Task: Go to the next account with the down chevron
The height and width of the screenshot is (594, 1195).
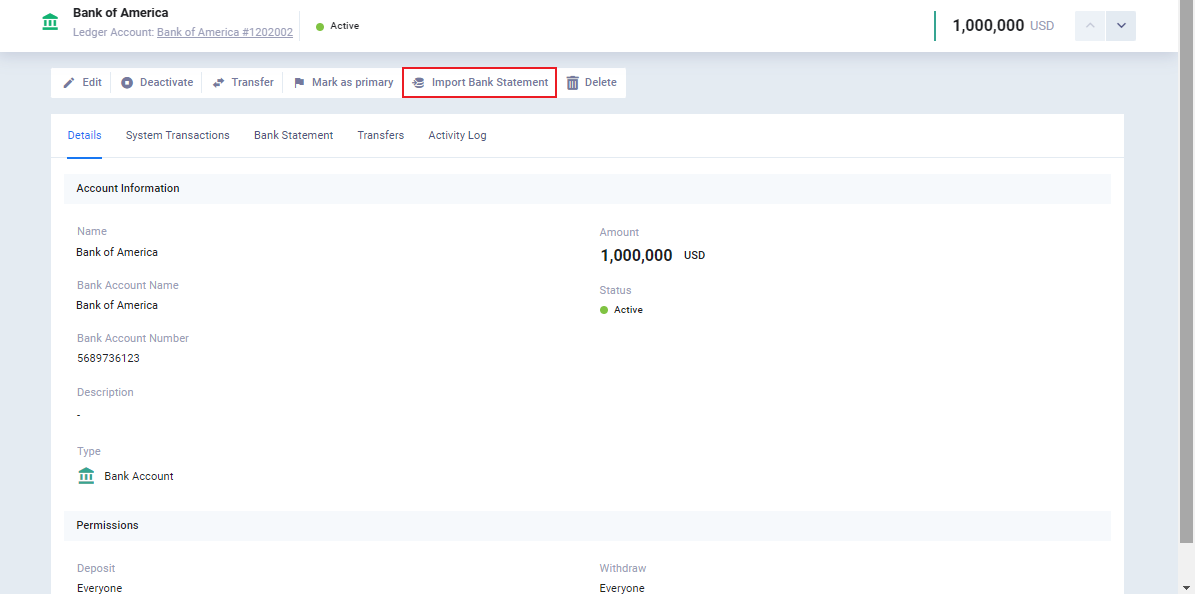Action: 1121,26
